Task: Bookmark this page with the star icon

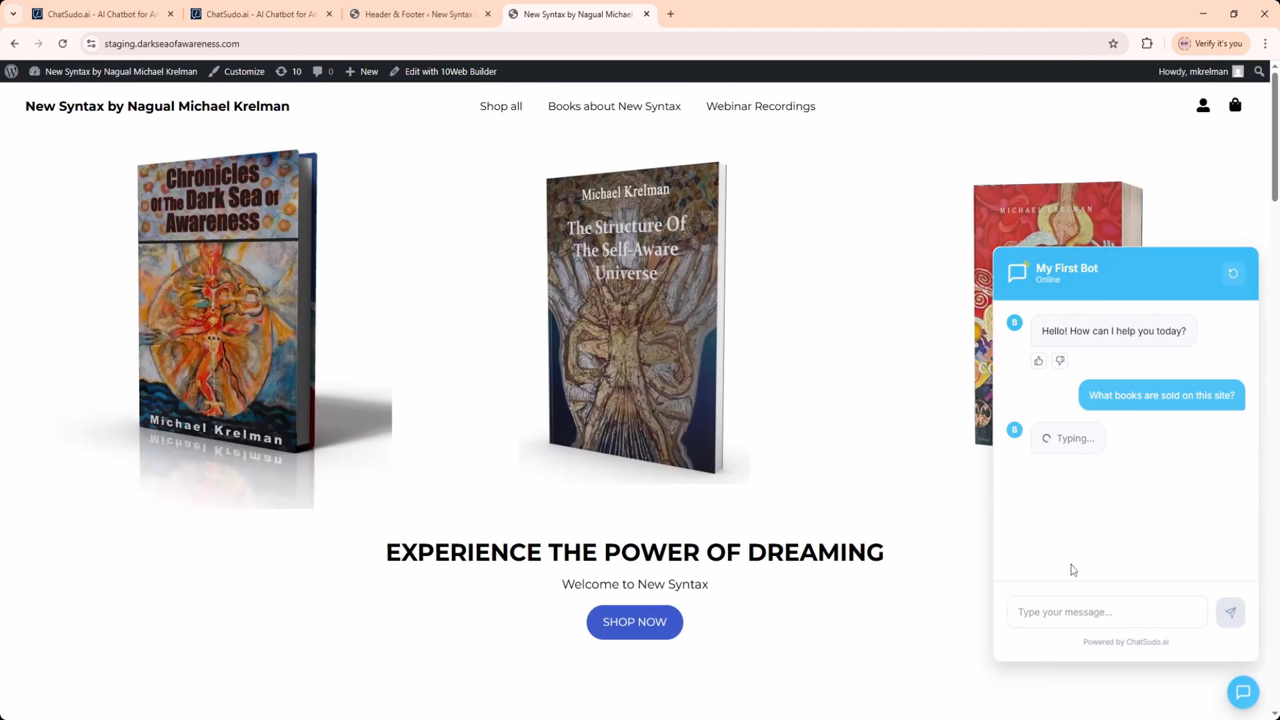Action: point(1113,43)
